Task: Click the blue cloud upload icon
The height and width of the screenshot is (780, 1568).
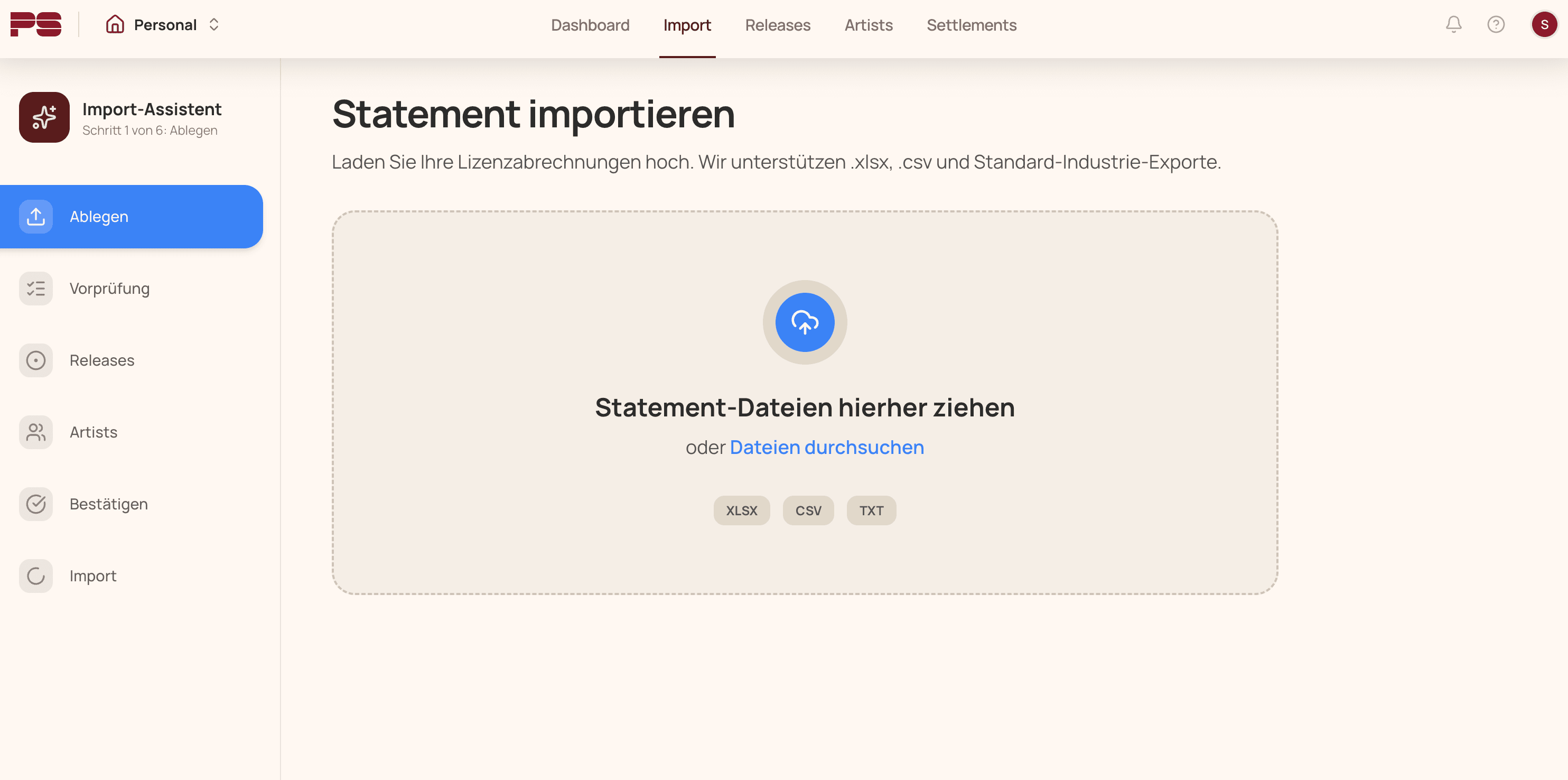Action: pos(805,322)
